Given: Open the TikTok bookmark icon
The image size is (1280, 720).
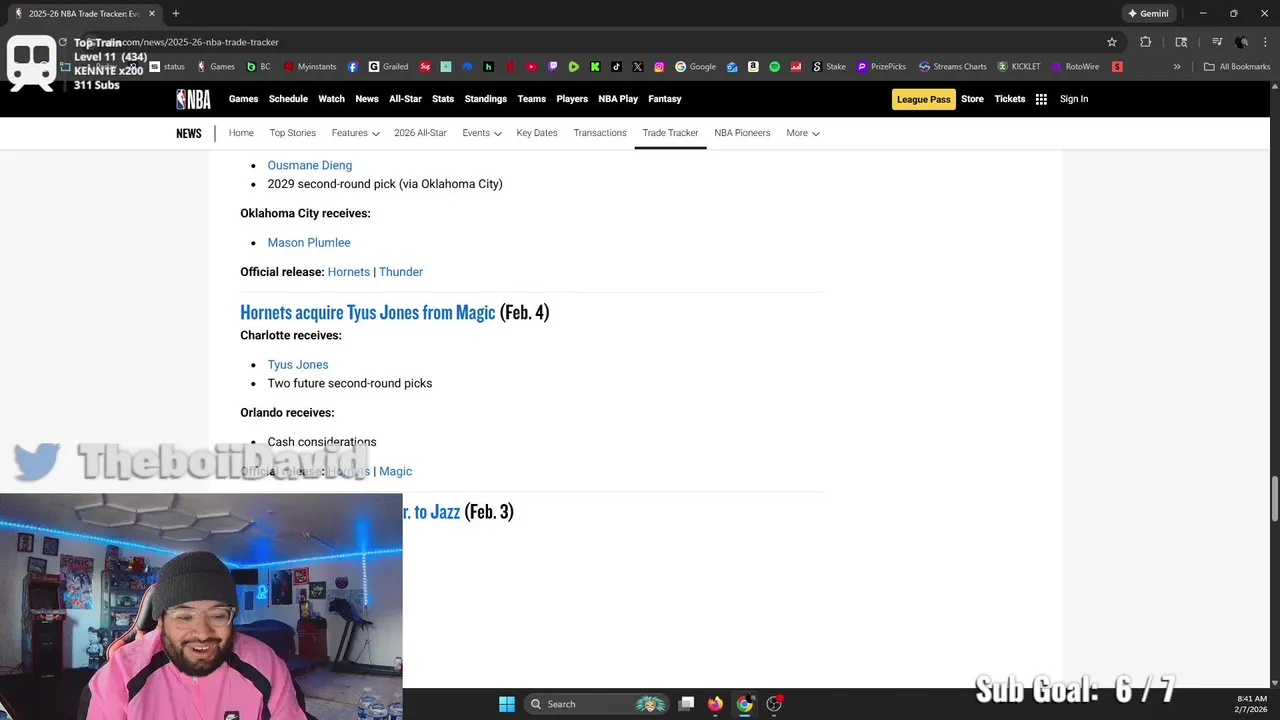Looking at the screenshot, I should [616, 67].
